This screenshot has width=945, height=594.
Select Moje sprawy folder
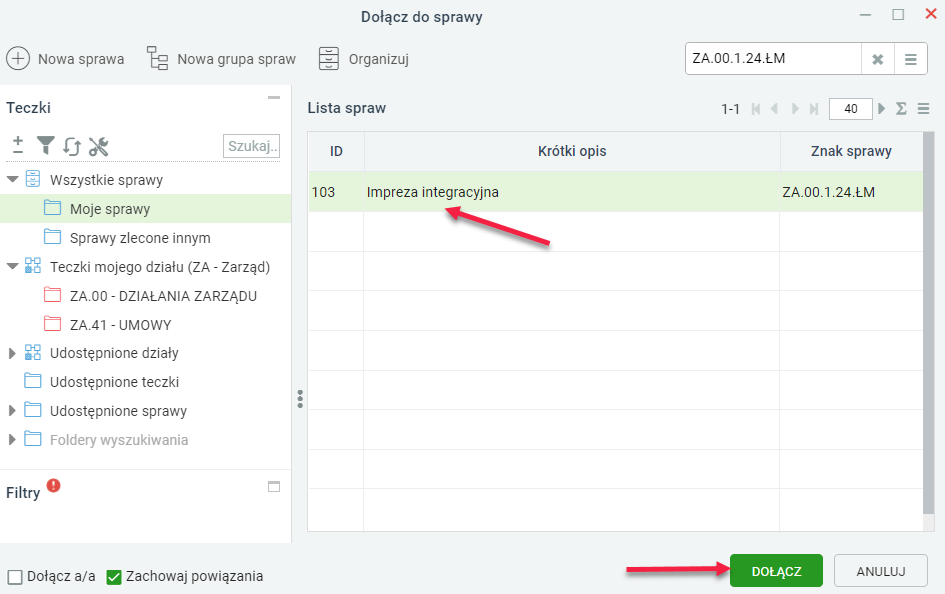tap(145, 208)
